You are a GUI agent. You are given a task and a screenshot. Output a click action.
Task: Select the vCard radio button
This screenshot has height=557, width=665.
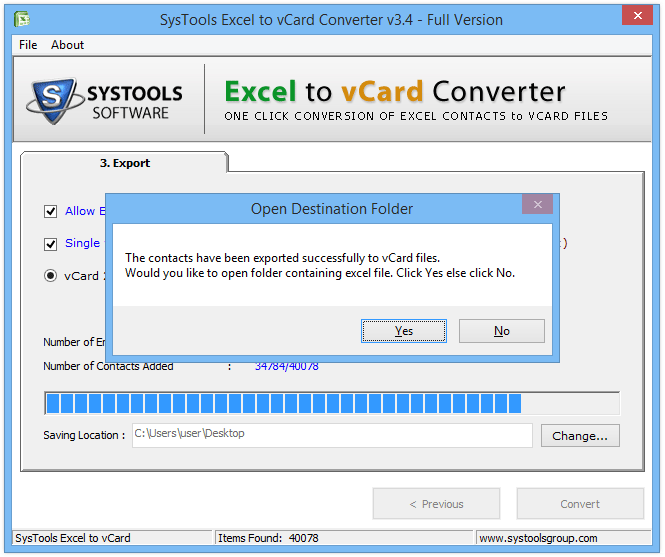tap(50, 276)
